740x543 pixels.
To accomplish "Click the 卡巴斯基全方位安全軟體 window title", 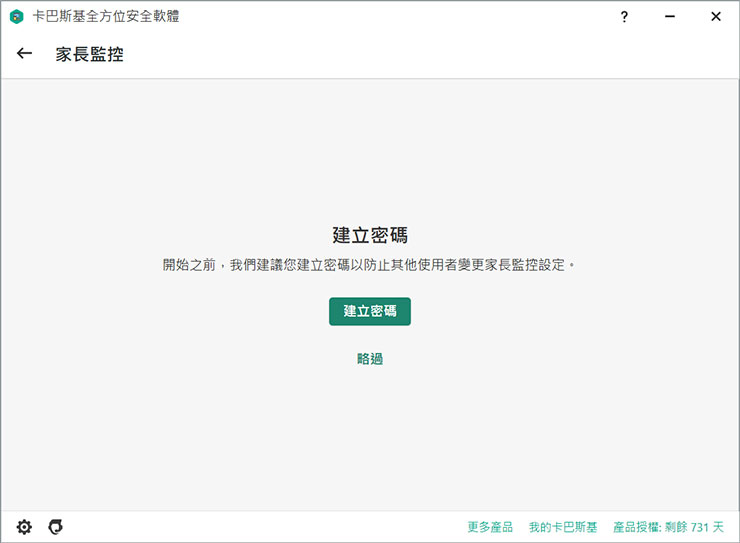I will click(106, 17).
